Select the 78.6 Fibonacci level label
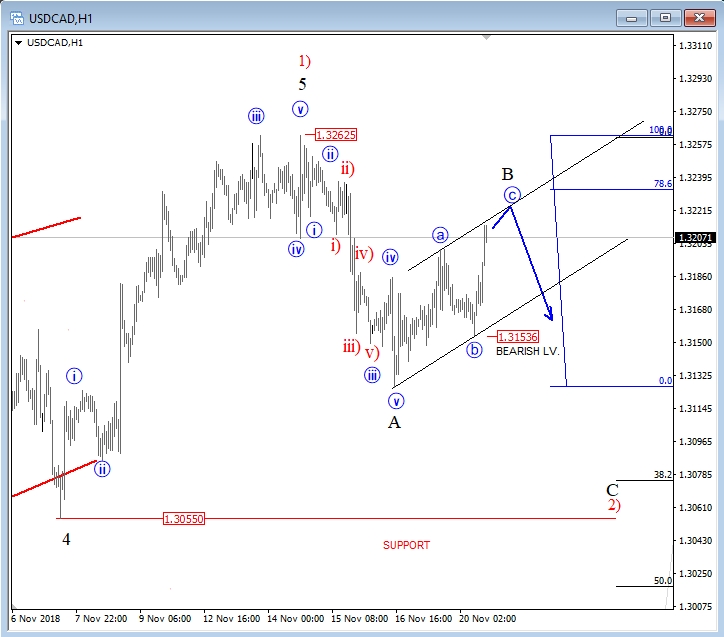This screenshot has height=637, width=724. click(x=663, y=183)
